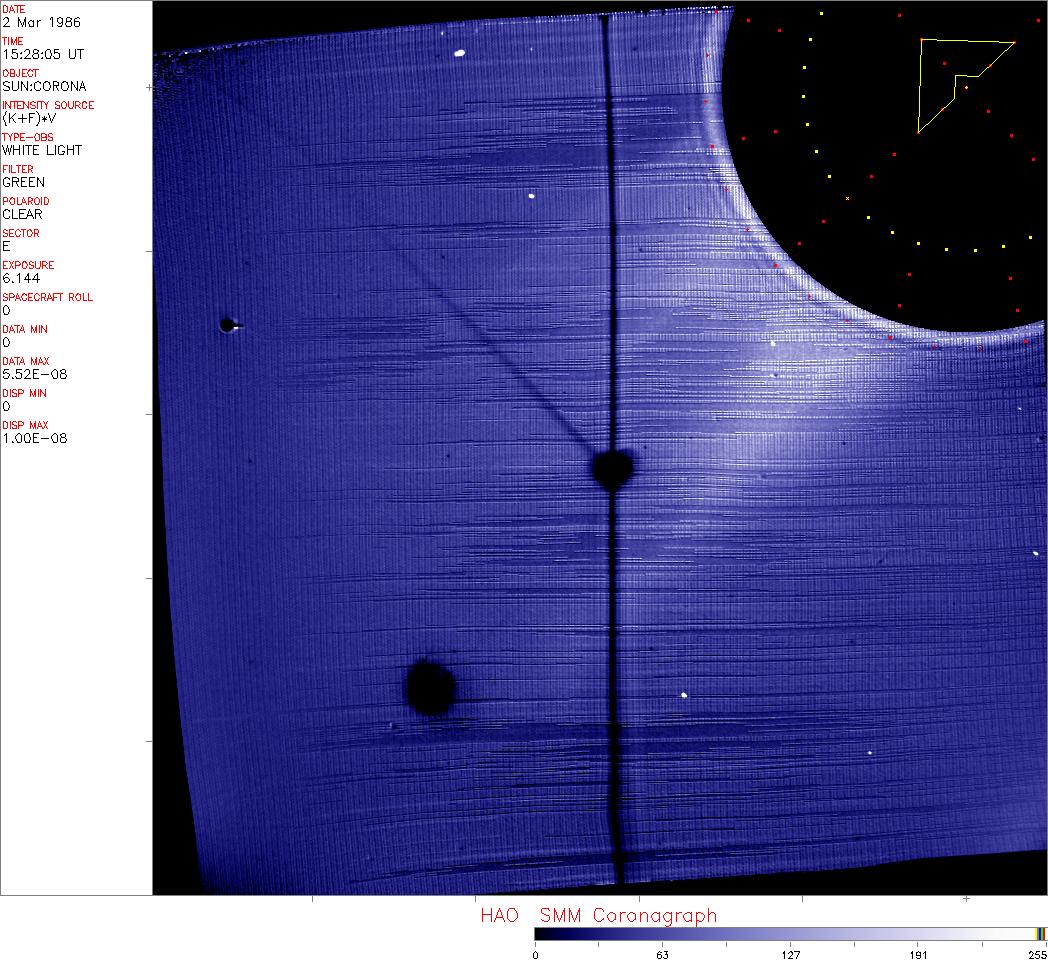Viewport: 1048px width, 960px height.
Task: Click the 191 tick label on the color bar
Action: coord(918,955)
